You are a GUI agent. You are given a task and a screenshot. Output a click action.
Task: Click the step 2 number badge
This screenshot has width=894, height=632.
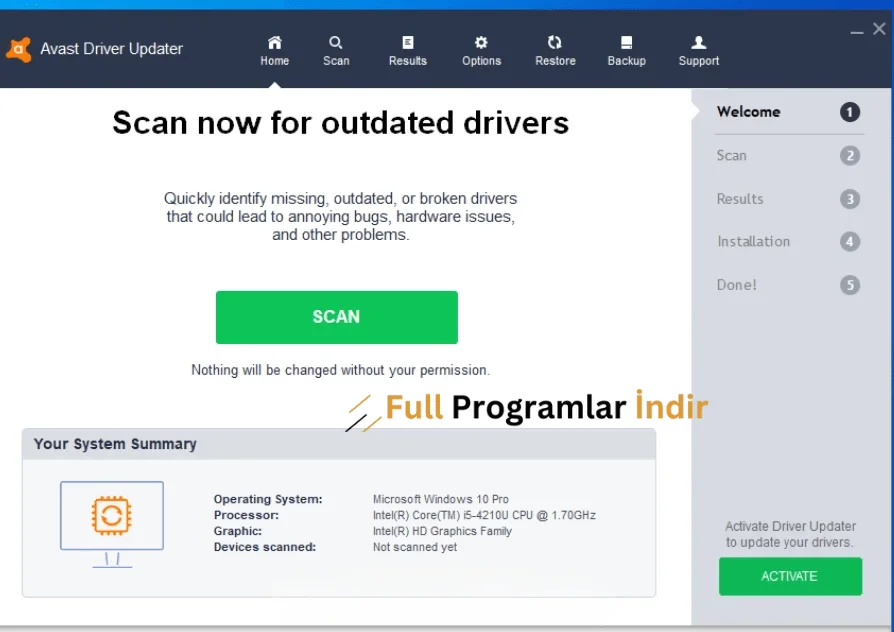850,156
